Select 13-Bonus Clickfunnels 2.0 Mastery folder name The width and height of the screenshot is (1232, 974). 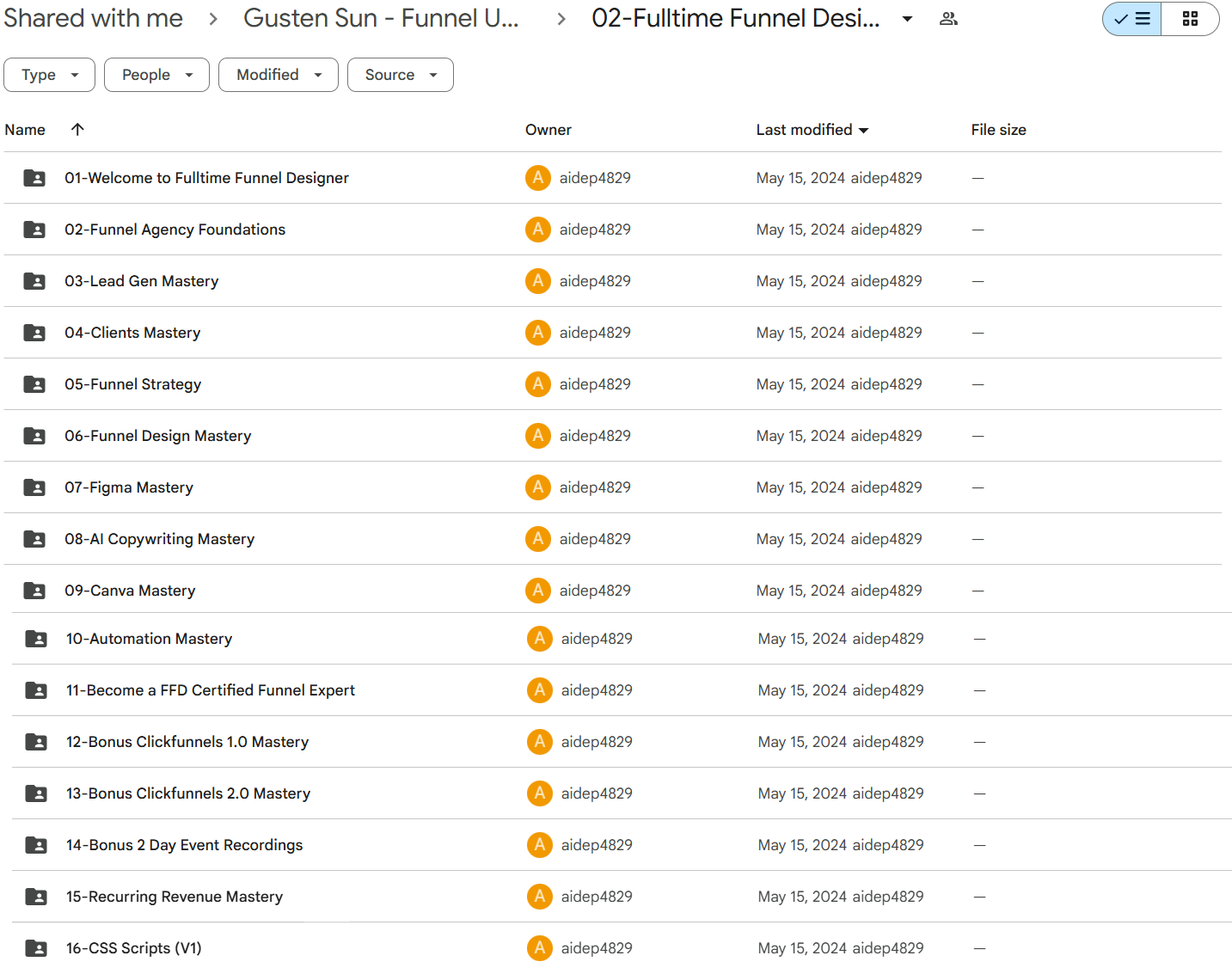pos(187,793)
